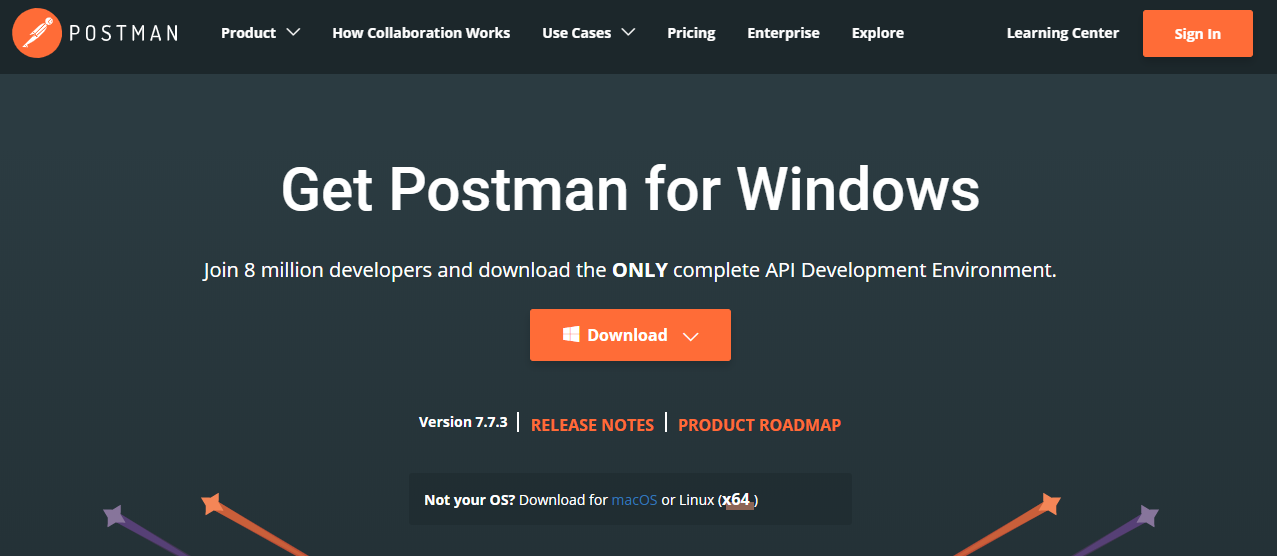Image resolution: width=1277 pixels, height=556 pixels.
Task: Open How Collaboration Works page
Action: [x=421, y=33]
